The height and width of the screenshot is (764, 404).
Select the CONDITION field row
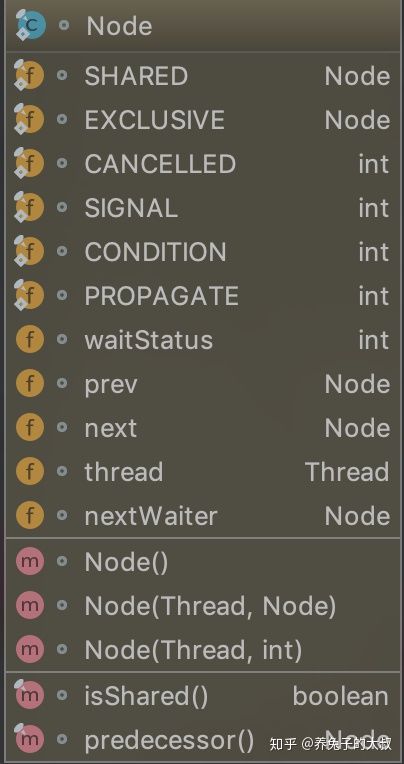[x=202, y=252]
